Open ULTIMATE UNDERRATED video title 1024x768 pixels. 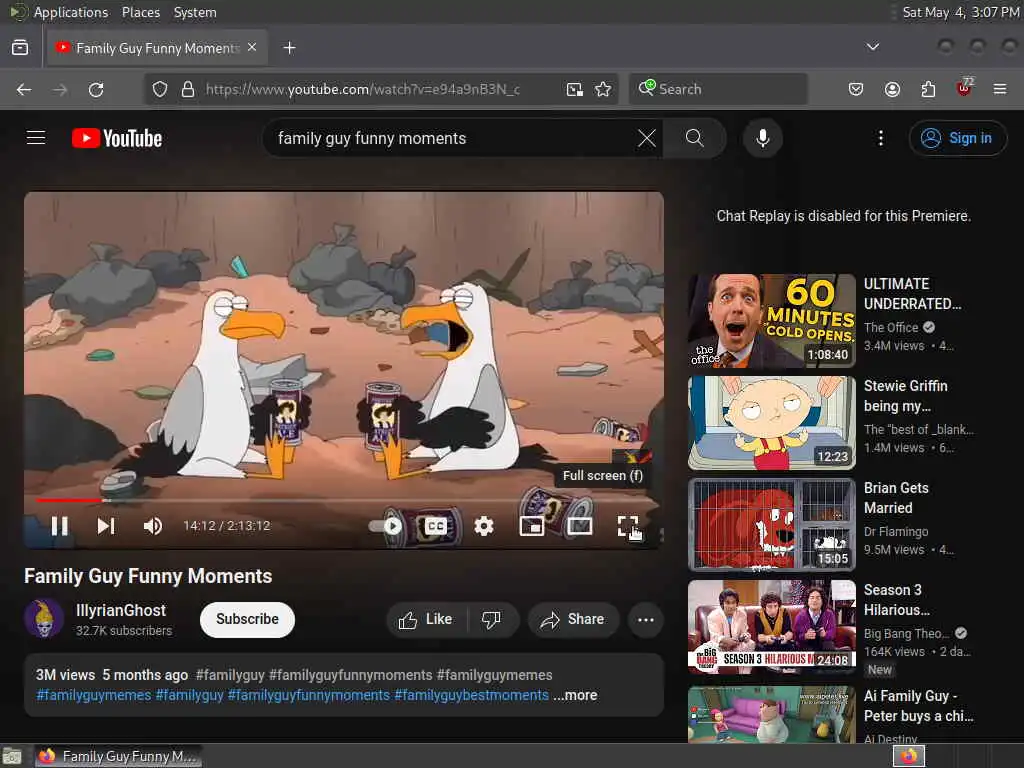click(912, 294)
